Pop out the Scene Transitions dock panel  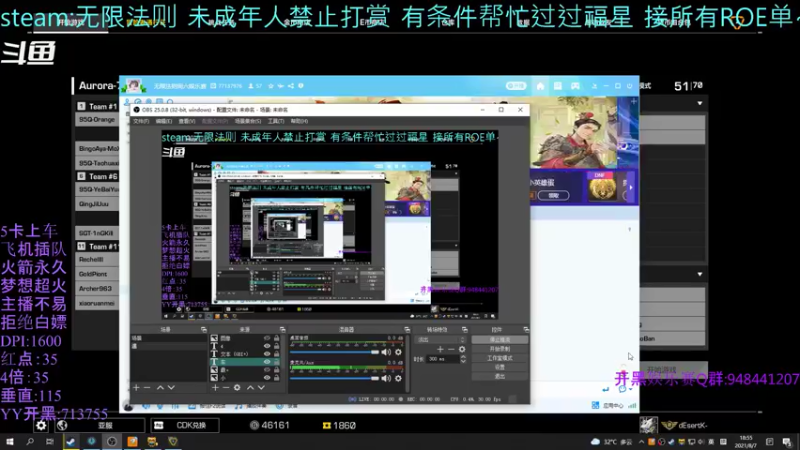465,330
